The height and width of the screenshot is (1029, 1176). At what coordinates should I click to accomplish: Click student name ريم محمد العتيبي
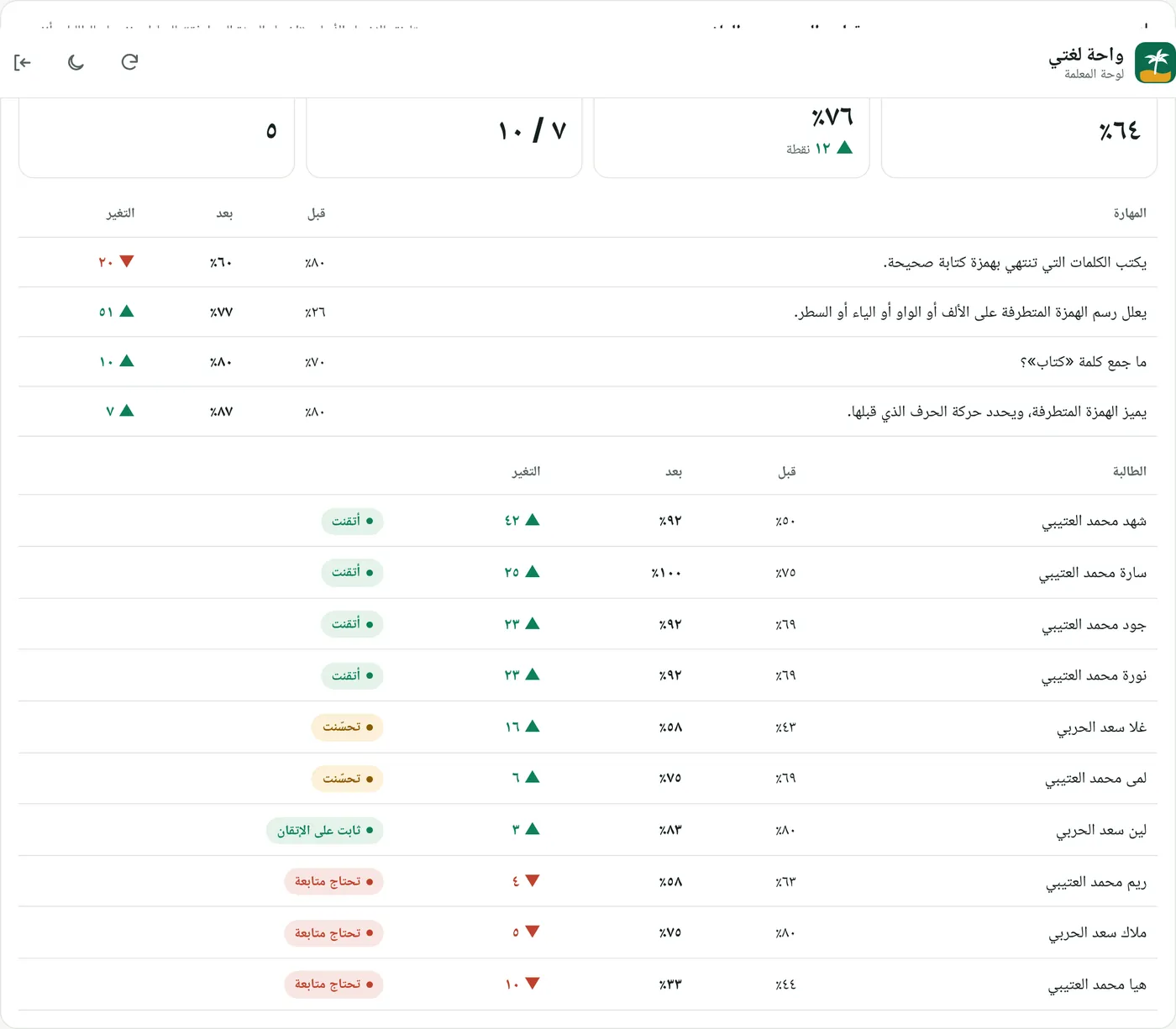click(x=1096, y=882)
